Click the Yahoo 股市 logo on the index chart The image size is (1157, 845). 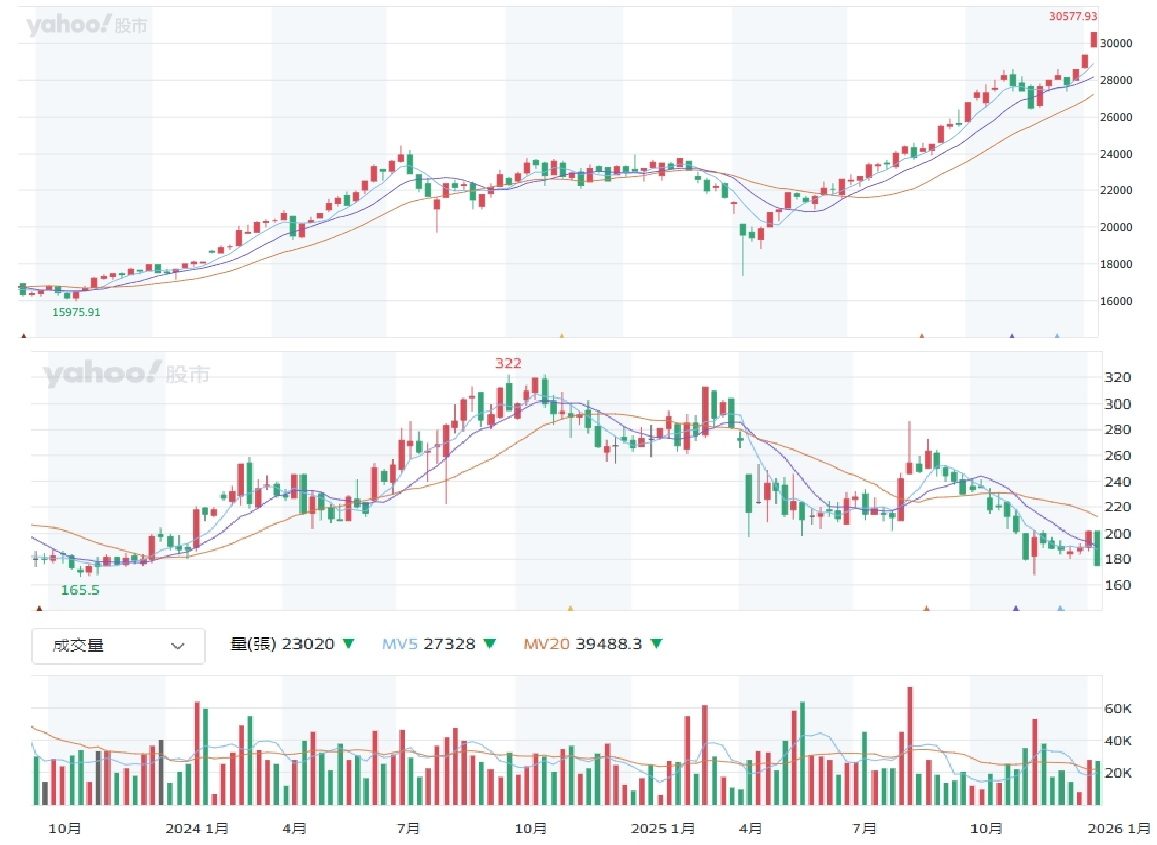[x=86, y=26]
